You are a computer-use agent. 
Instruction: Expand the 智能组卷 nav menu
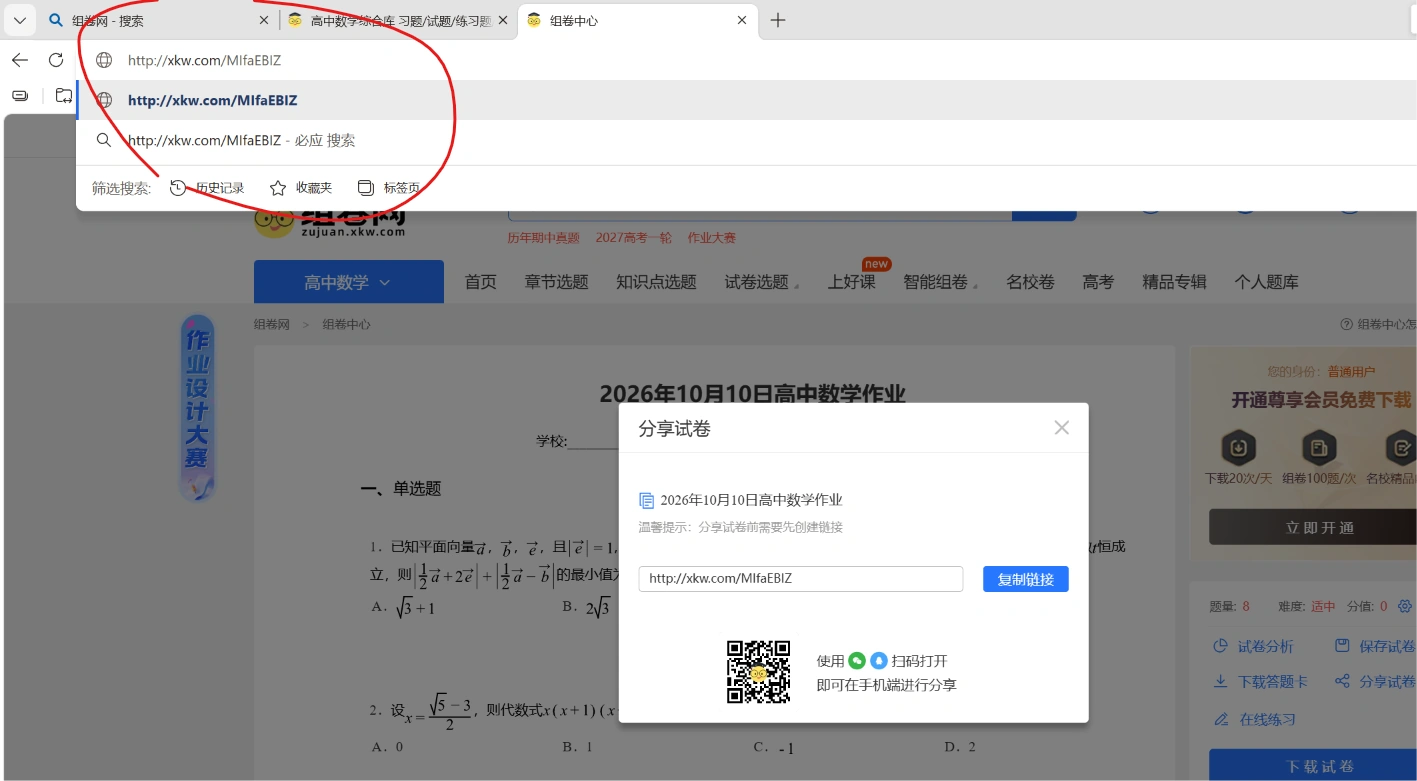(x=940, y=282)
